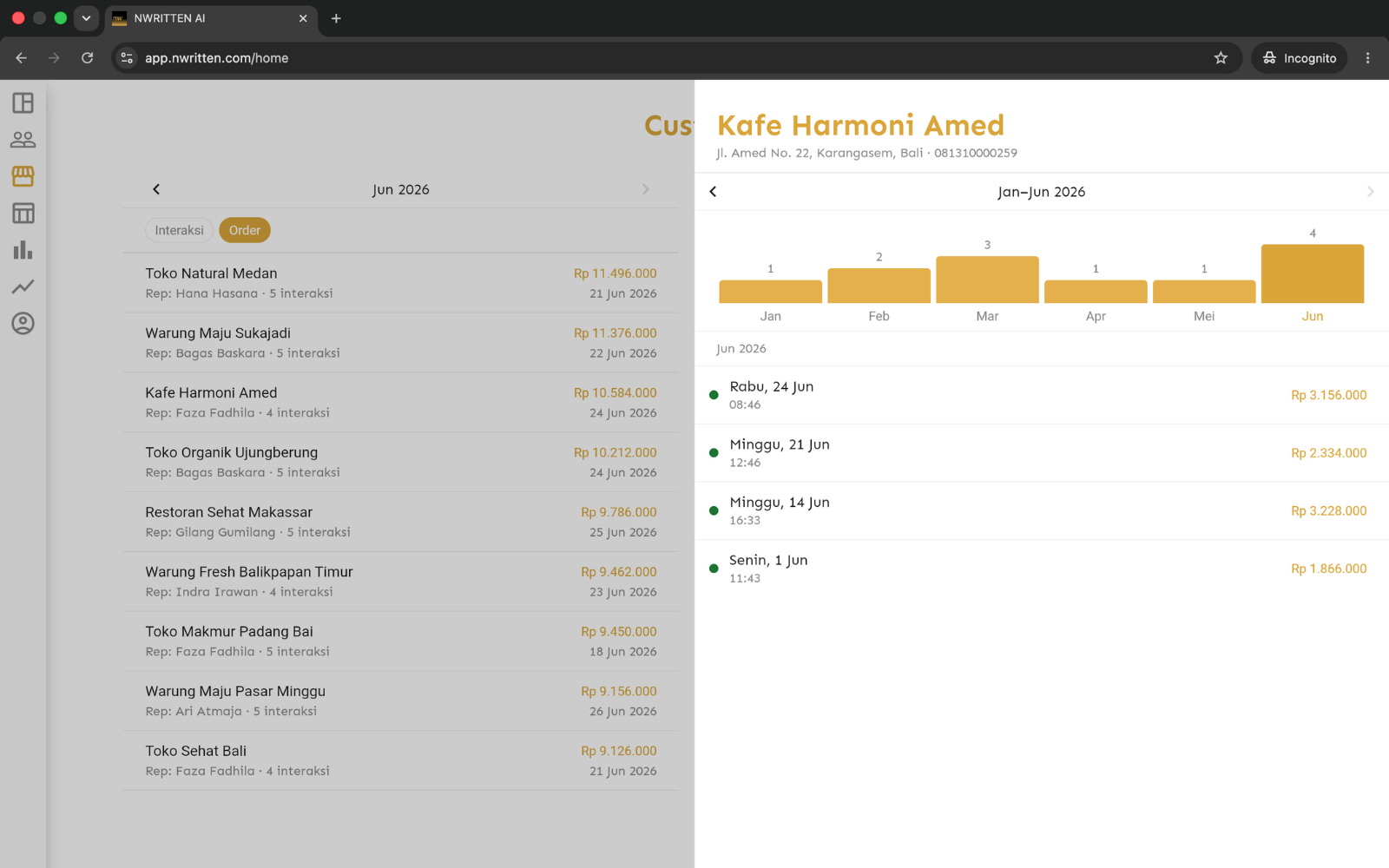Click amount Rp 3.156.000
The height and width of the screenshot is (868, 1389).
(x=1328, y=395)
